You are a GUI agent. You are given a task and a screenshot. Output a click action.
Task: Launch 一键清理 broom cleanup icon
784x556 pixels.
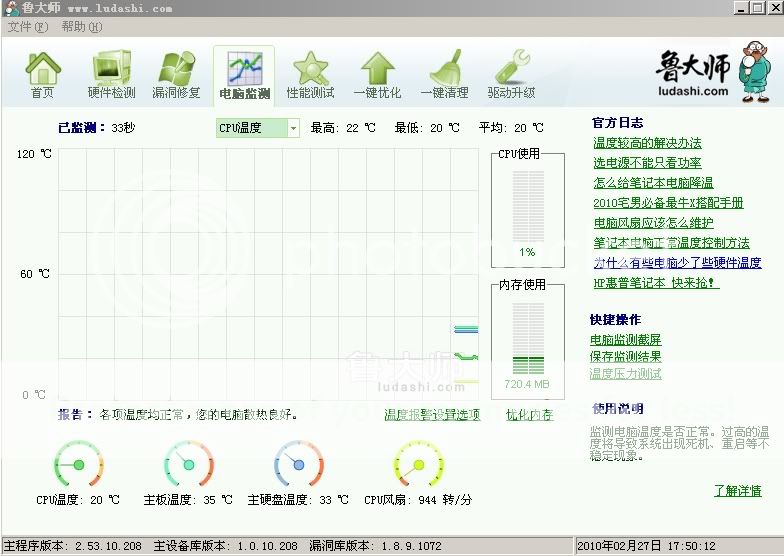444,70
